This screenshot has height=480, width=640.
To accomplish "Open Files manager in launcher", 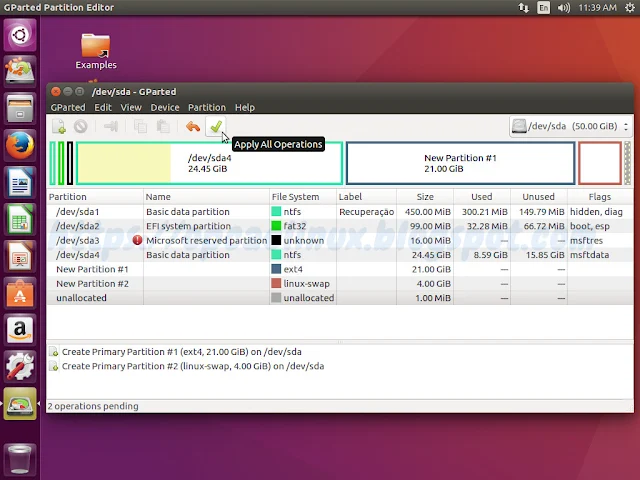I will pos(20,108).
